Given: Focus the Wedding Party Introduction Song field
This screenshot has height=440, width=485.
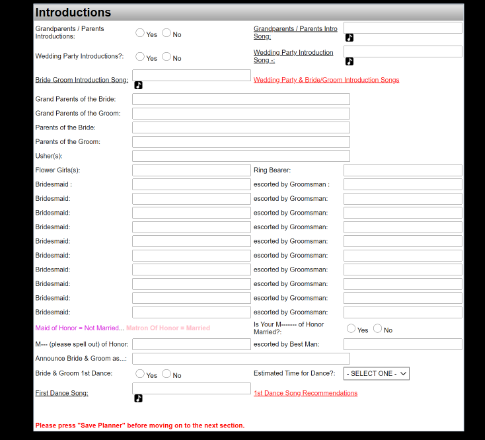Looking at the screenshot, I should (x=403, y=52).
